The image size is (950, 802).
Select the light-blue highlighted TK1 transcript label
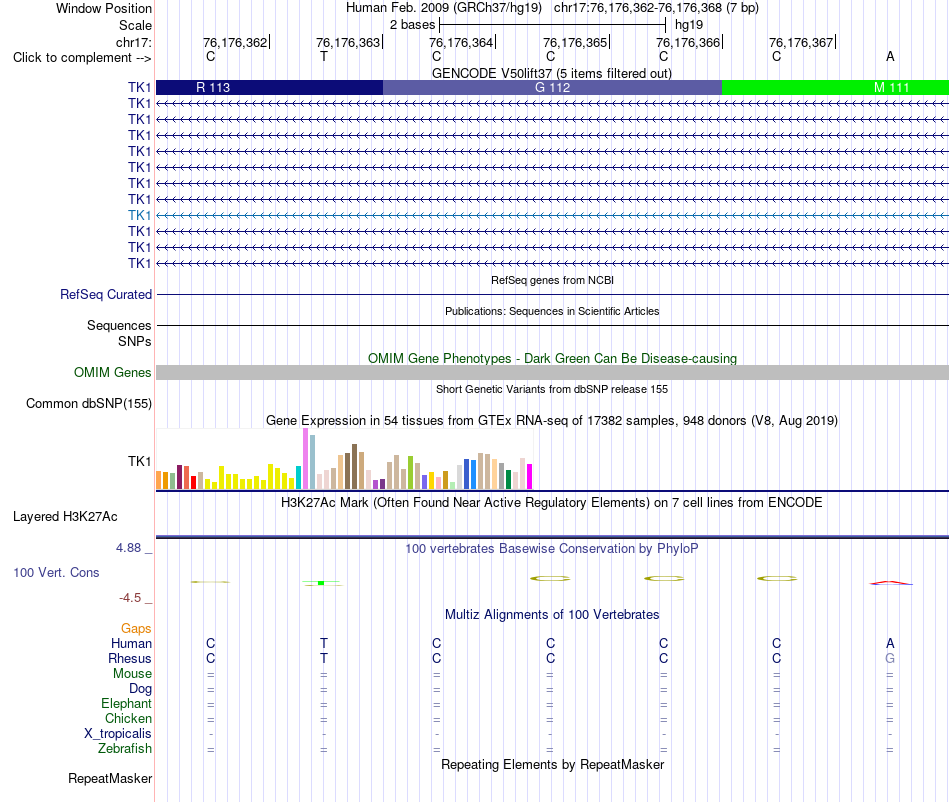point(139,215)
